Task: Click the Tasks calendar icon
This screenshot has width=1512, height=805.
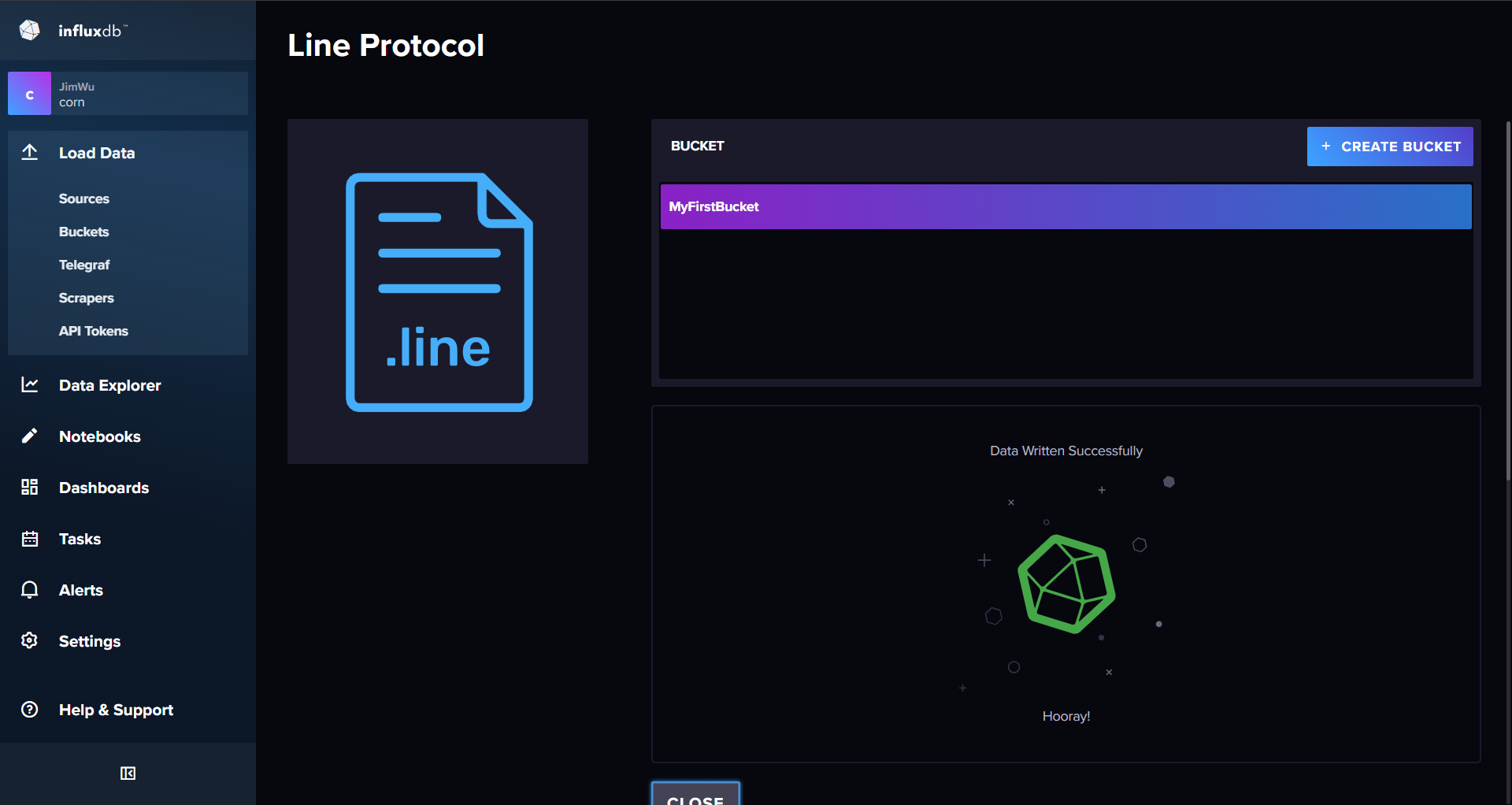Action: (30, 539)
